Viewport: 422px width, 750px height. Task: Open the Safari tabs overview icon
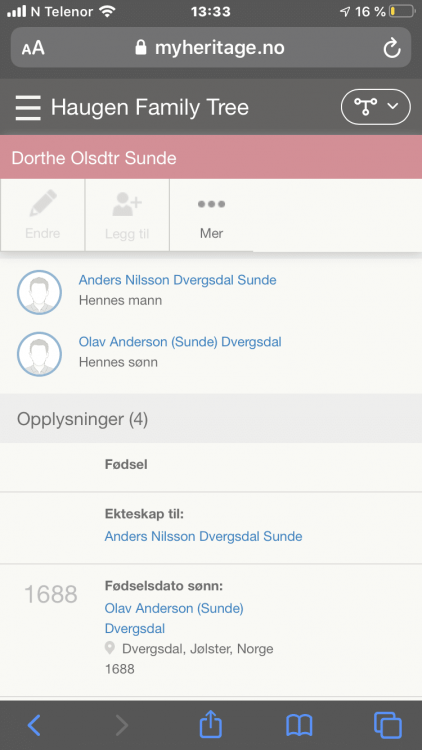pos(388,725)
